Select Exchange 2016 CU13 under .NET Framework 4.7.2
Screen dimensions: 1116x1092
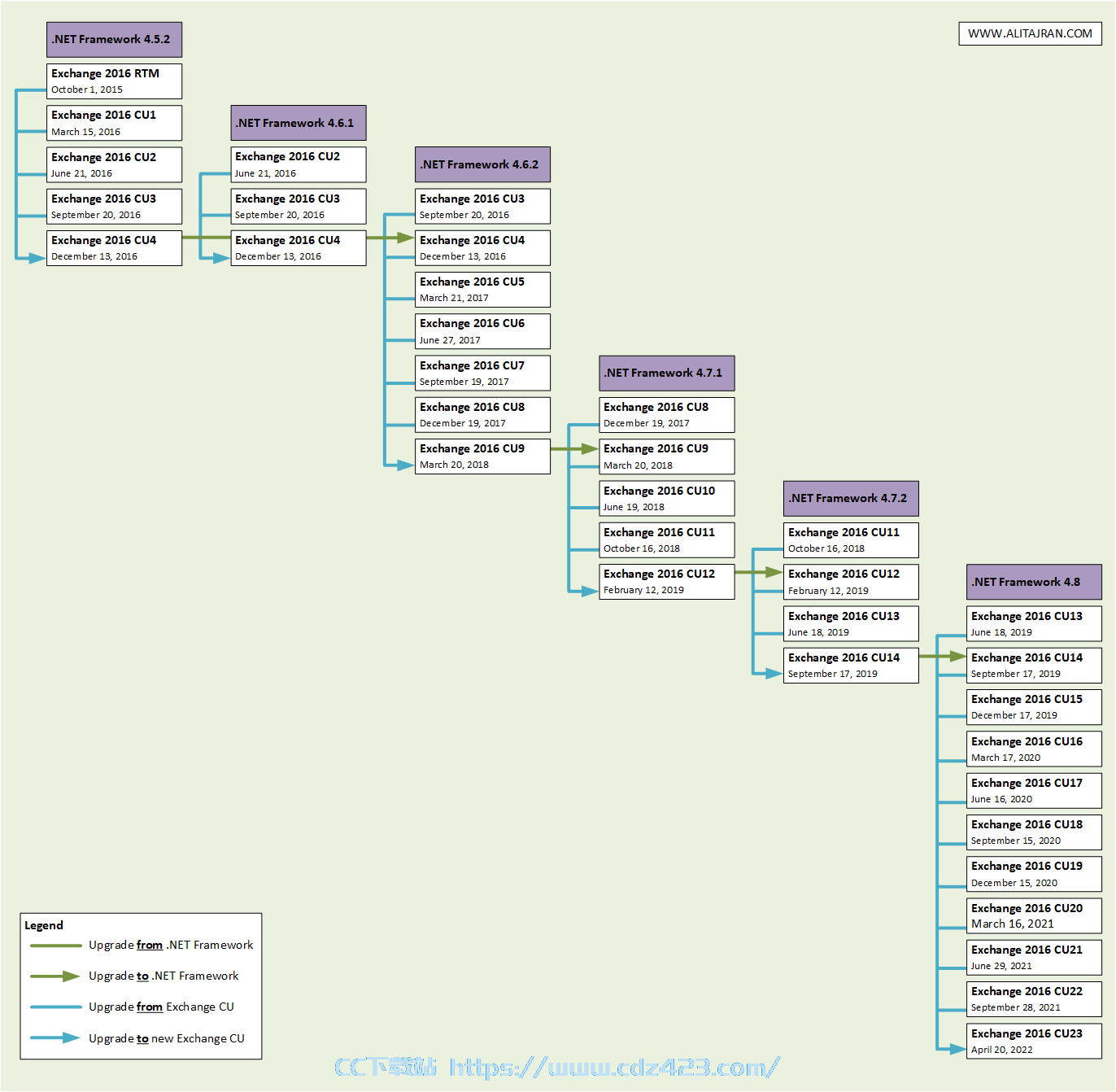[x=851, y=623]
